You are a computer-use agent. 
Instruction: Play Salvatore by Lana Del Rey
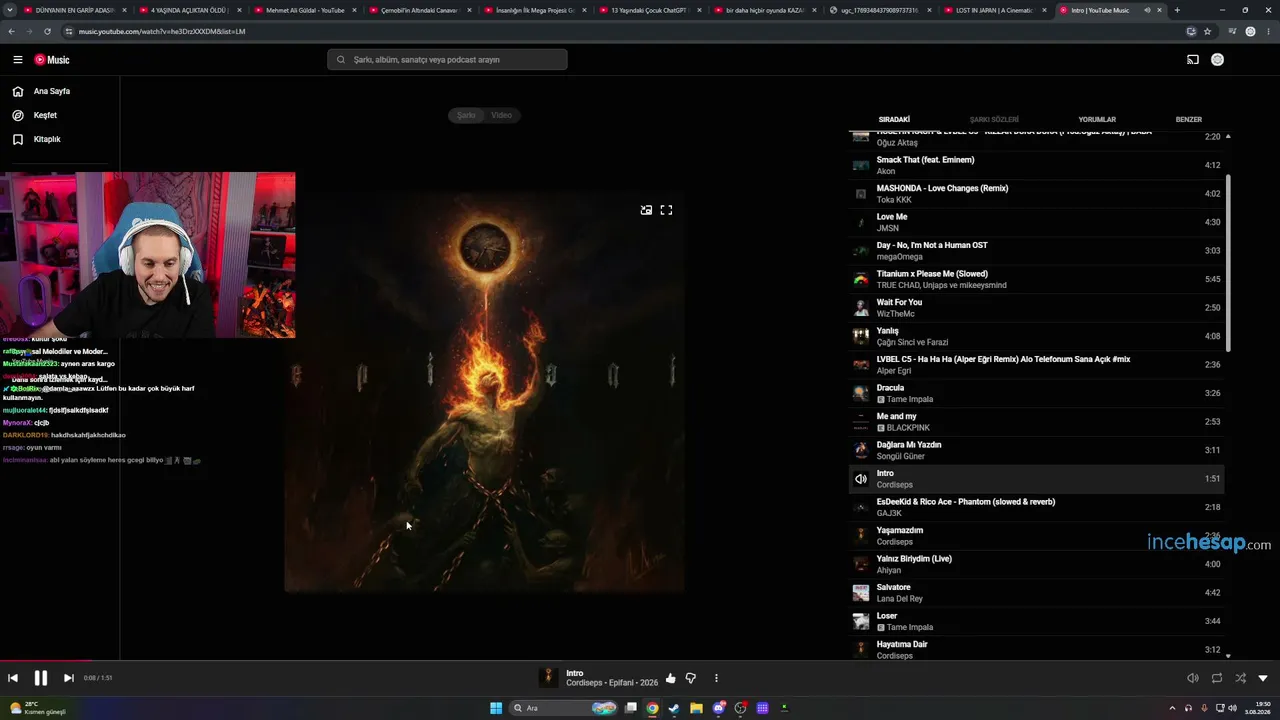(1036, 593)
